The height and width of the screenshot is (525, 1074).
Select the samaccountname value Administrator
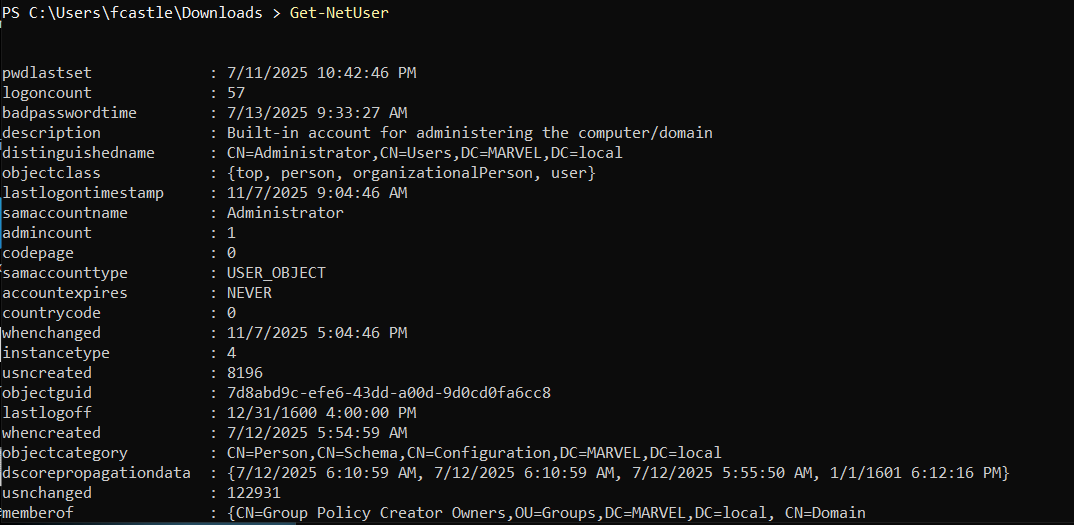pos(286,212)
